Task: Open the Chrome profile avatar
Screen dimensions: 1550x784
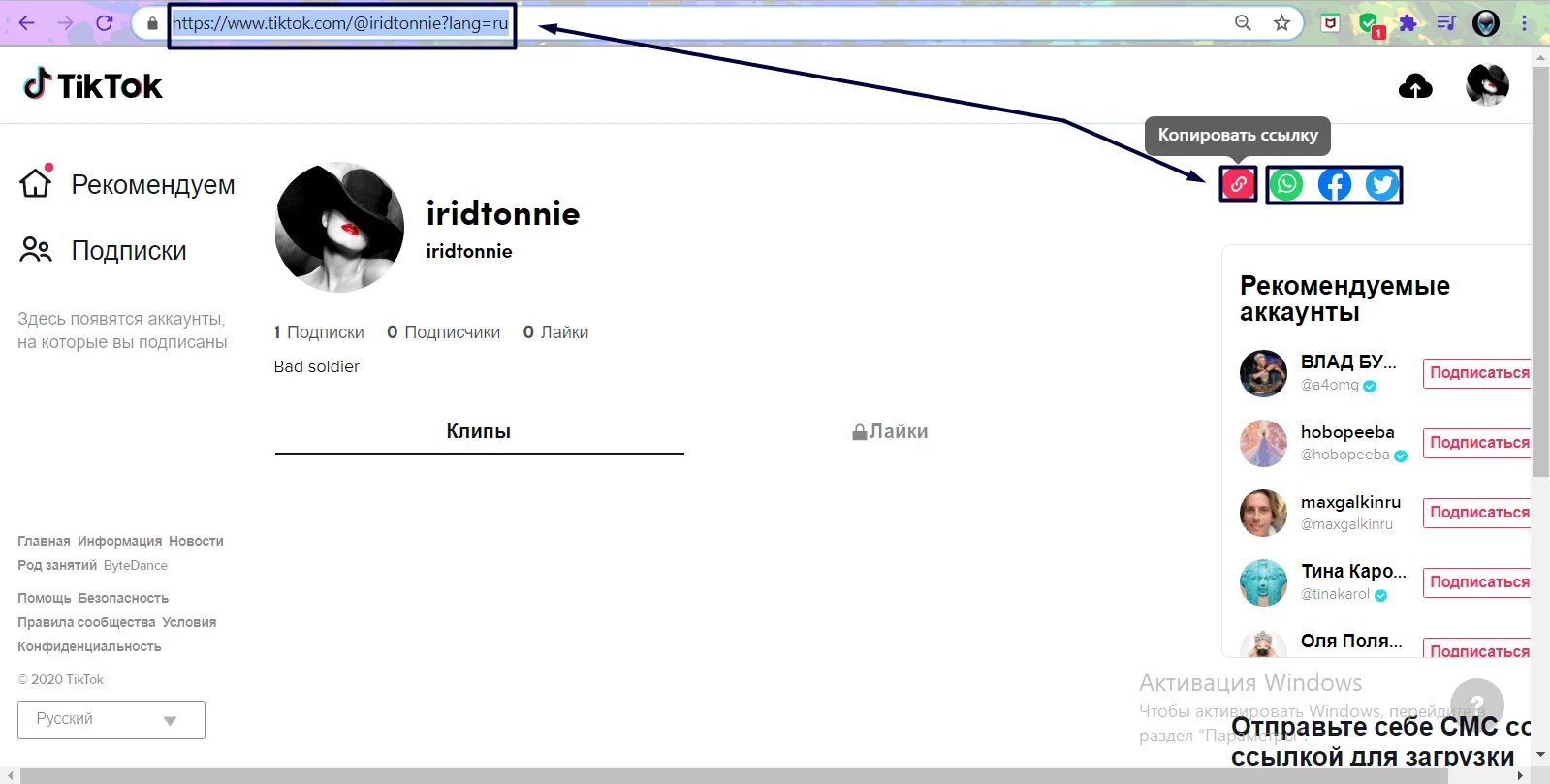Action: [1485, 23]
